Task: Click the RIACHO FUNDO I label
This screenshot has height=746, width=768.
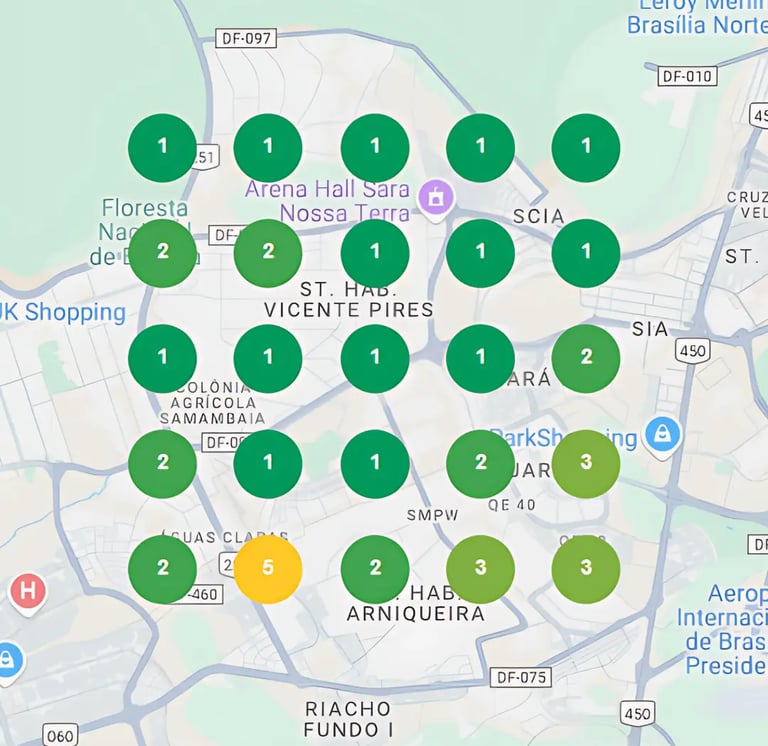Action: (348, 719)
